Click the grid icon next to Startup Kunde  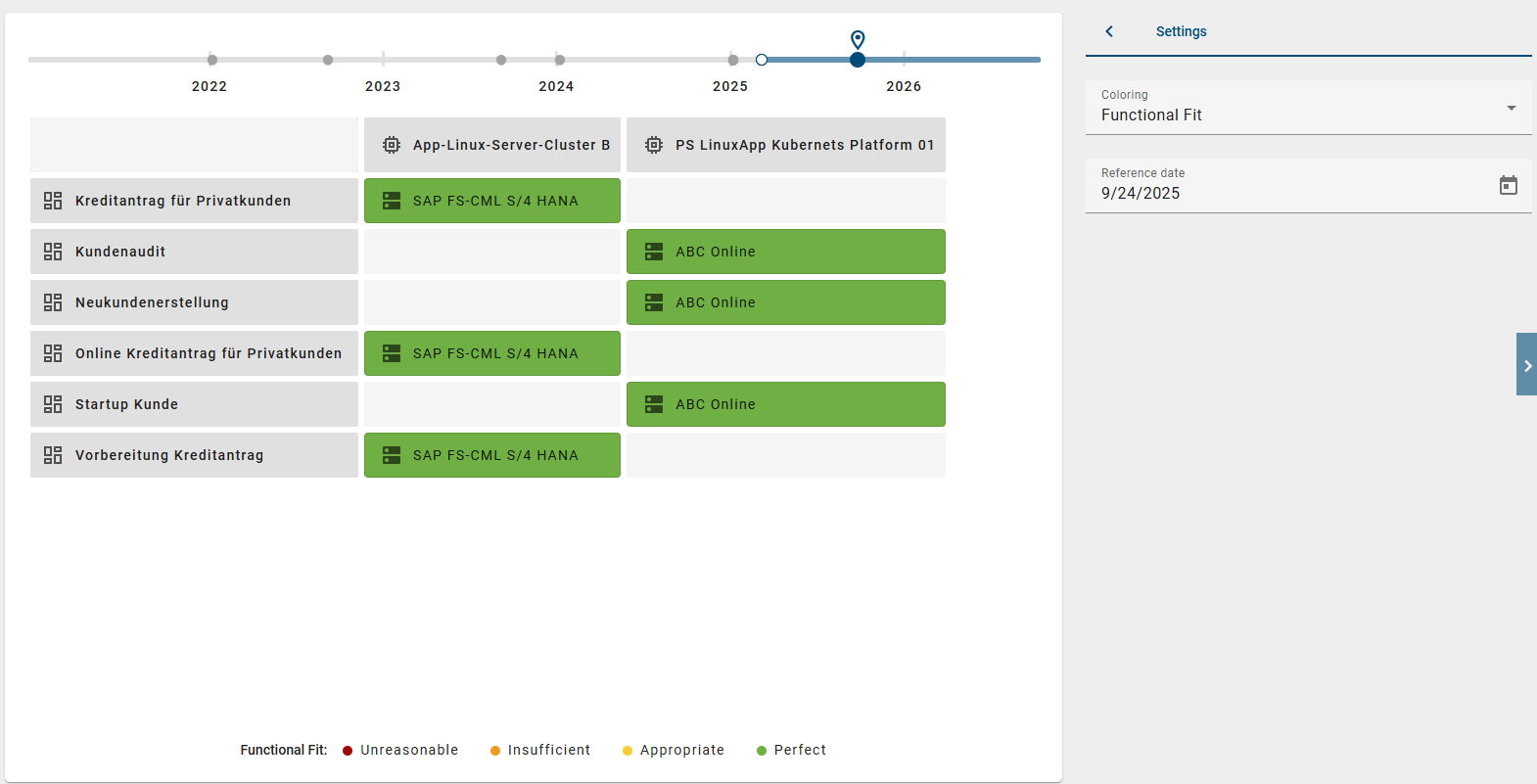[53, 404]
